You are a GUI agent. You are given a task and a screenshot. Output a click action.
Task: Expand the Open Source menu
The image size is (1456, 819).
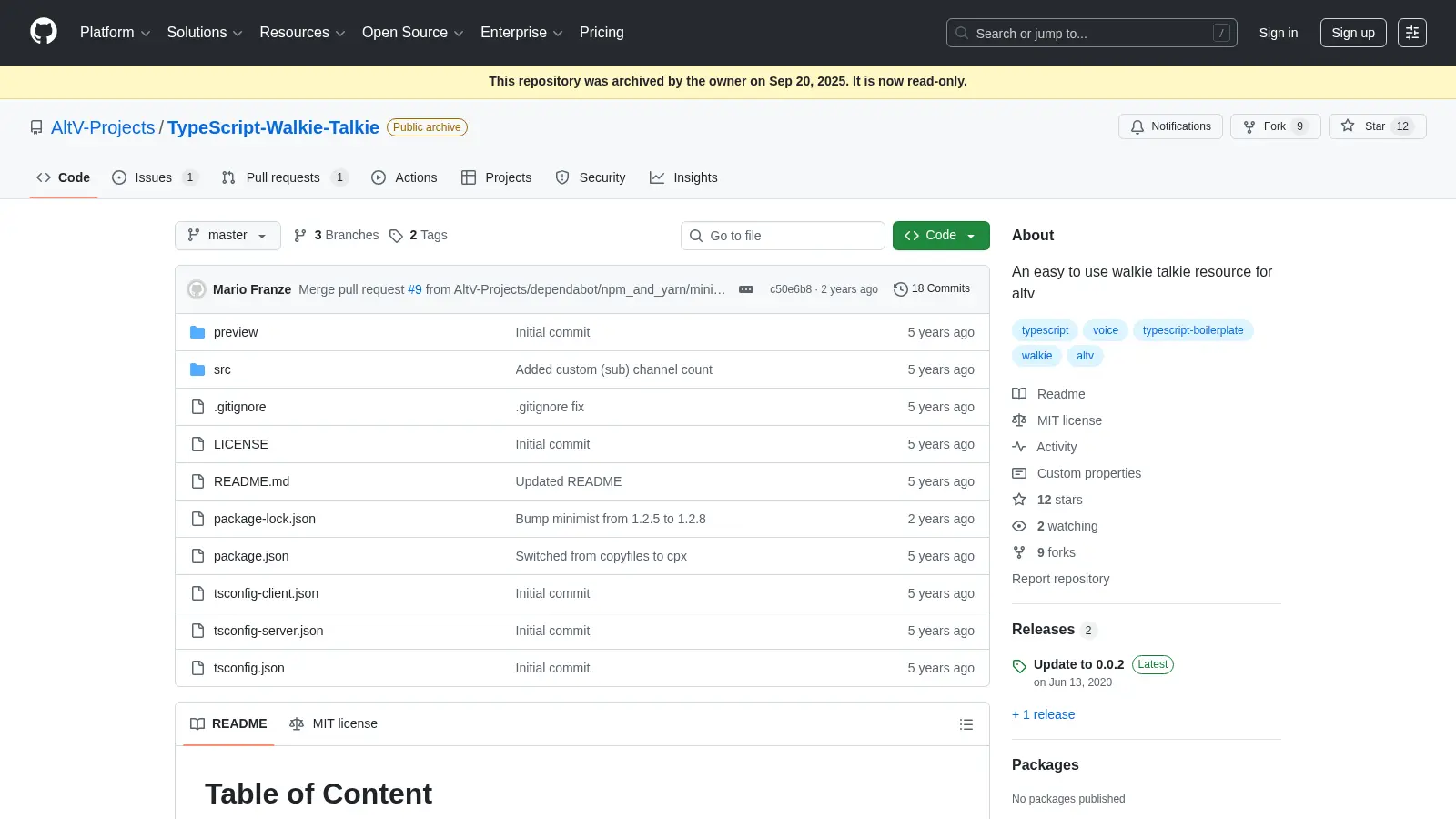(412, 32)
